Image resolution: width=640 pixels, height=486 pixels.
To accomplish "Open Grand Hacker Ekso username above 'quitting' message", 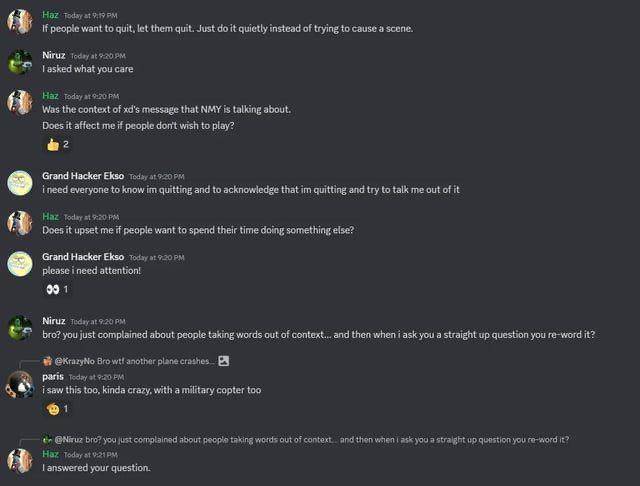I will pyautogui.click(x=83, y=176).
